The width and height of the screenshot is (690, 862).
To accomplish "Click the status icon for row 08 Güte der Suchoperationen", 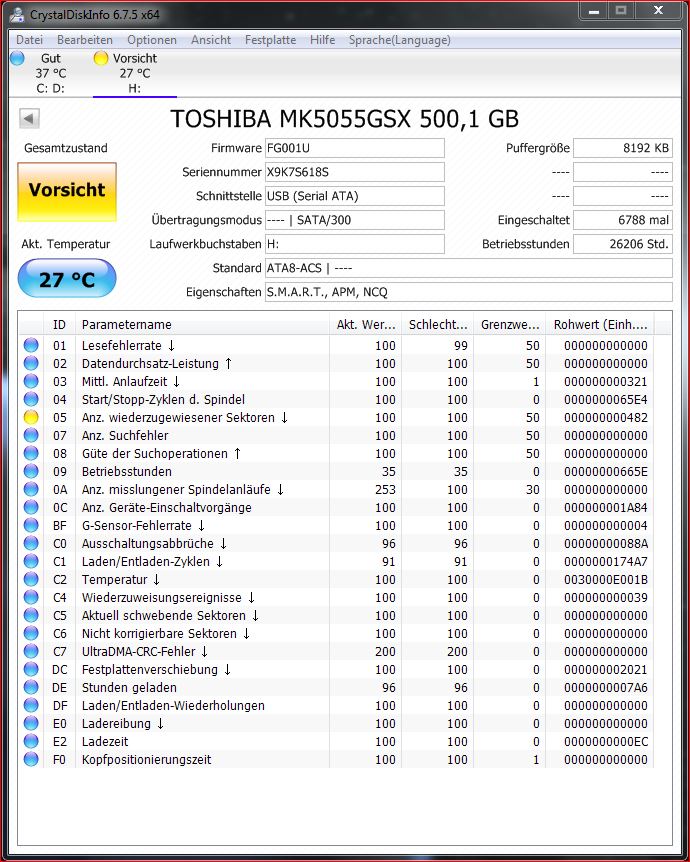I will (x=31, y=454).
